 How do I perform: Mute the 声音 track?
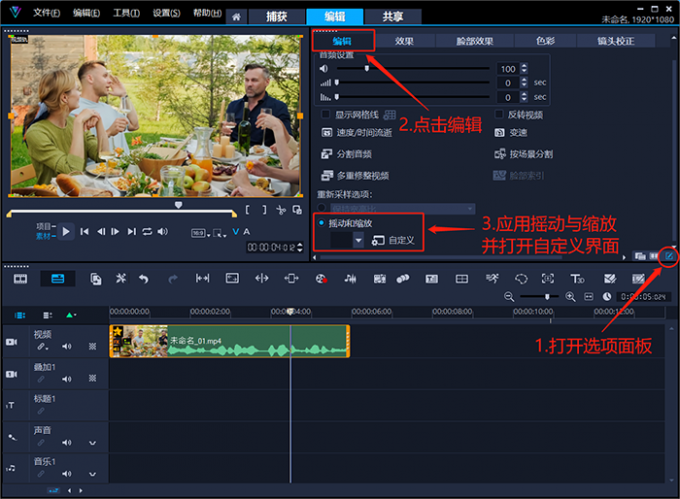(x=66, y=443)
